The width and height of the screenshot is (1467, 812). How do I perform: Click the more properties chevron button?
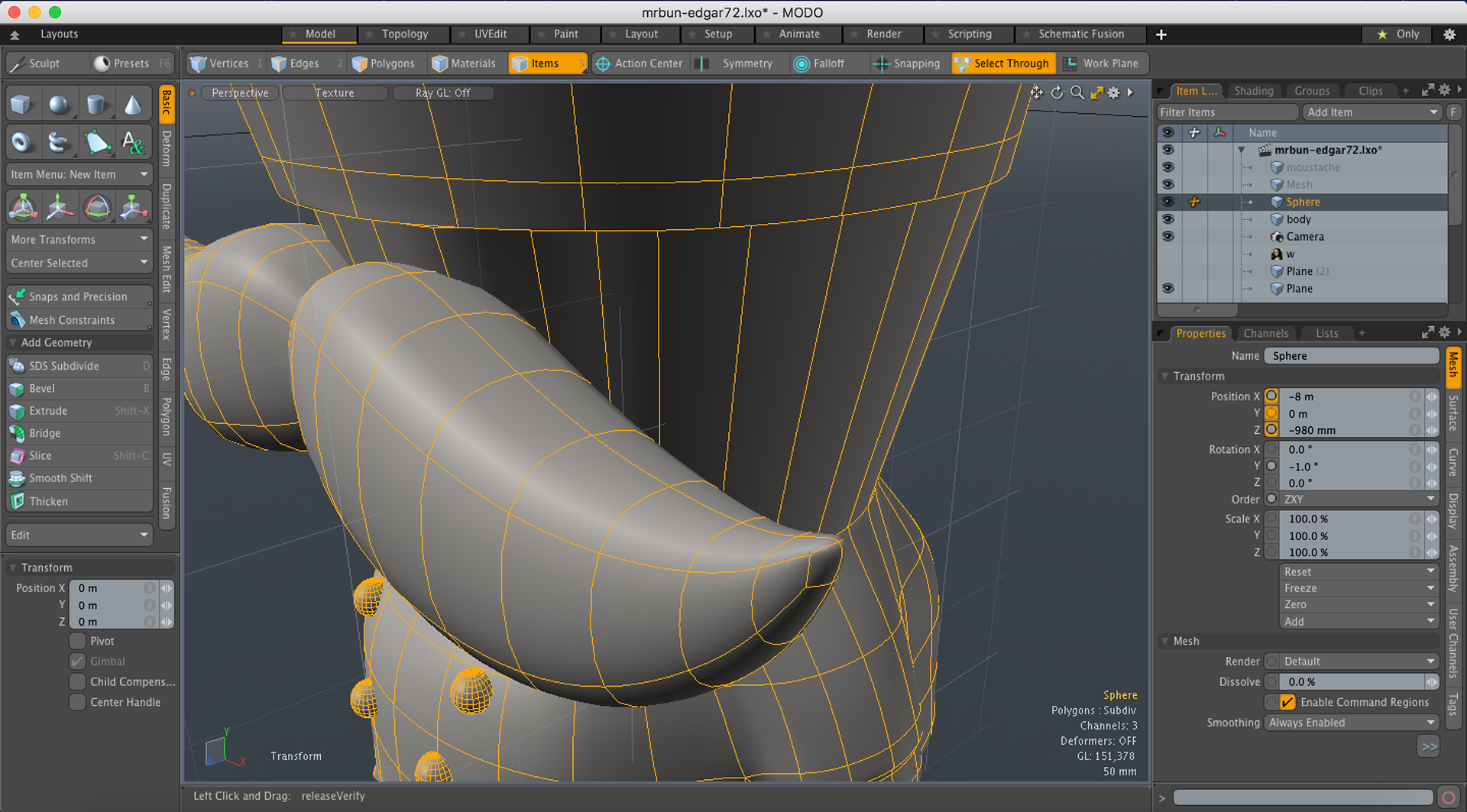pos(1428,746)
